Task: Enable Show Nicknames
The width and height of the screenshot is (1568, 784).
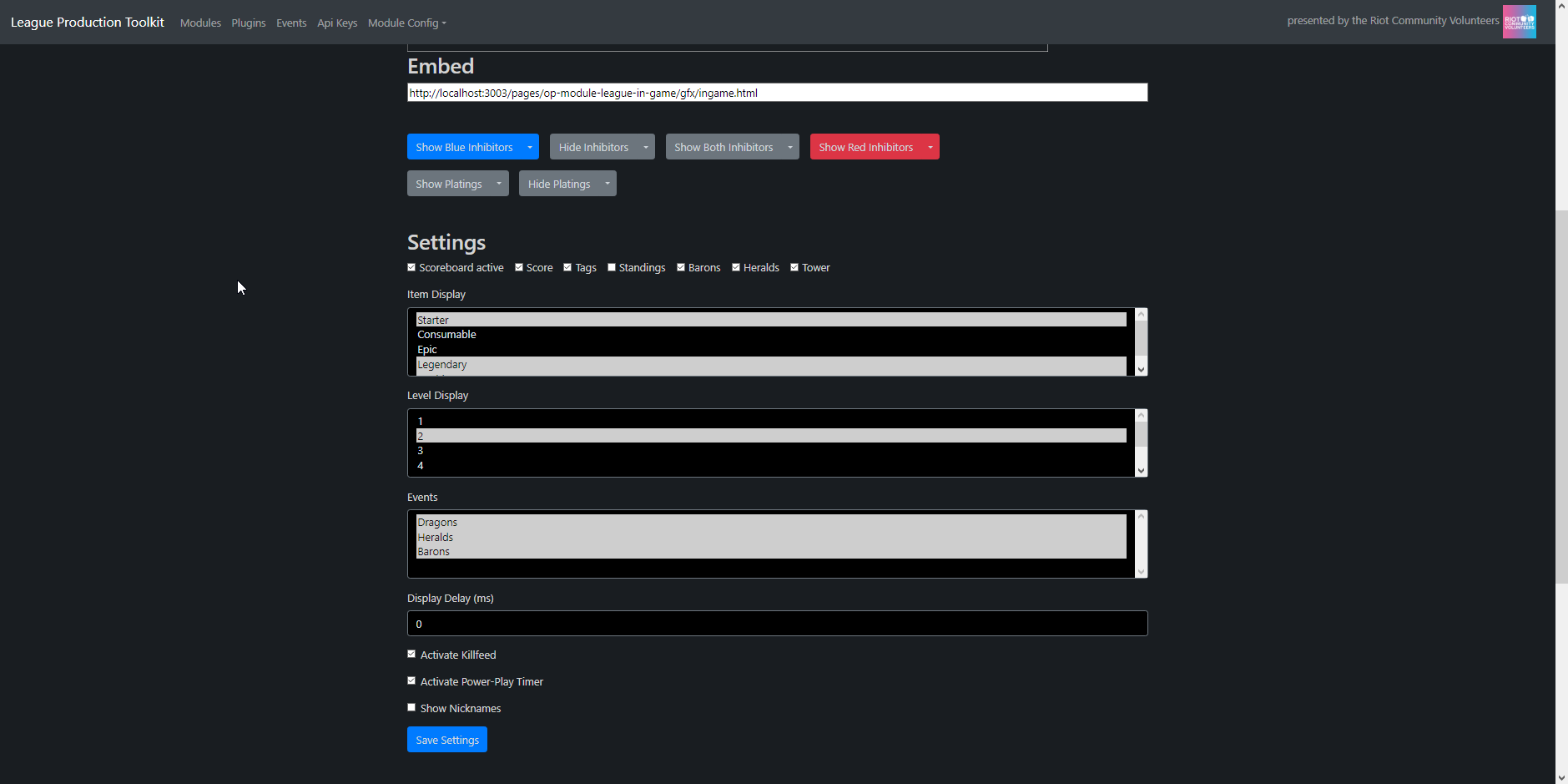Action: [411, 706]
